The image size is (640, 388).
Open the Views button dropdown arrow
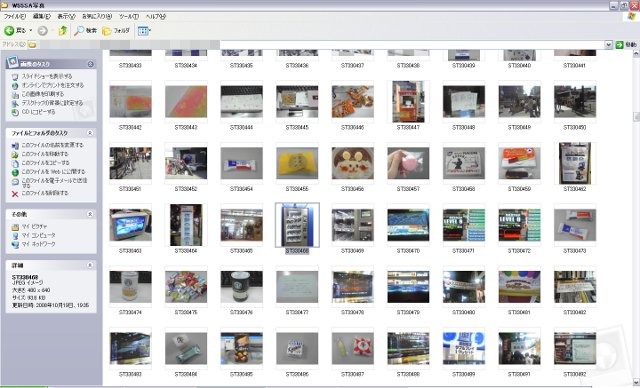tap(150, 31)
